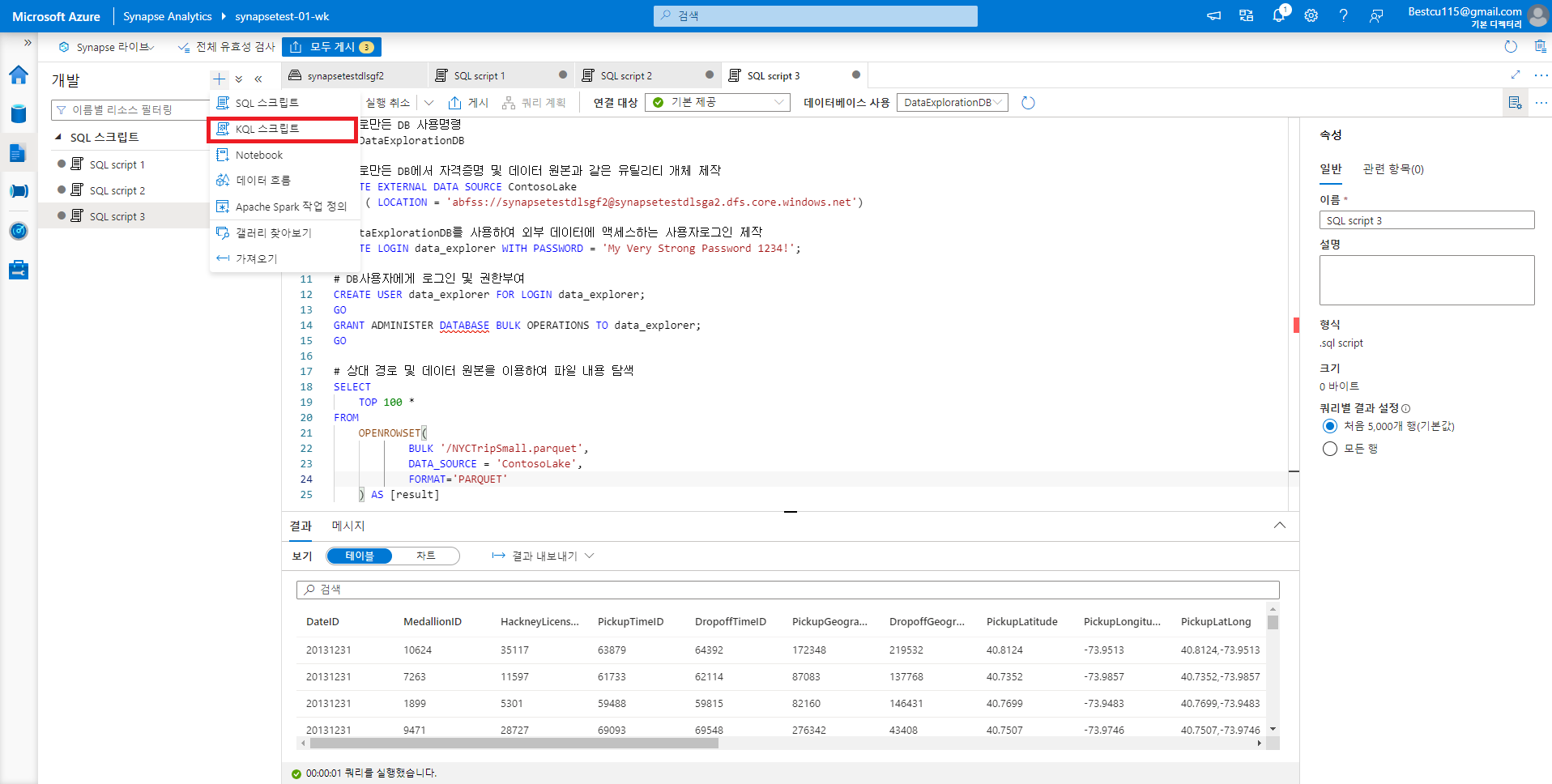Select Data flow from the new resource menu
Viewport: 1552px width, 784px height.
(284, 181)
